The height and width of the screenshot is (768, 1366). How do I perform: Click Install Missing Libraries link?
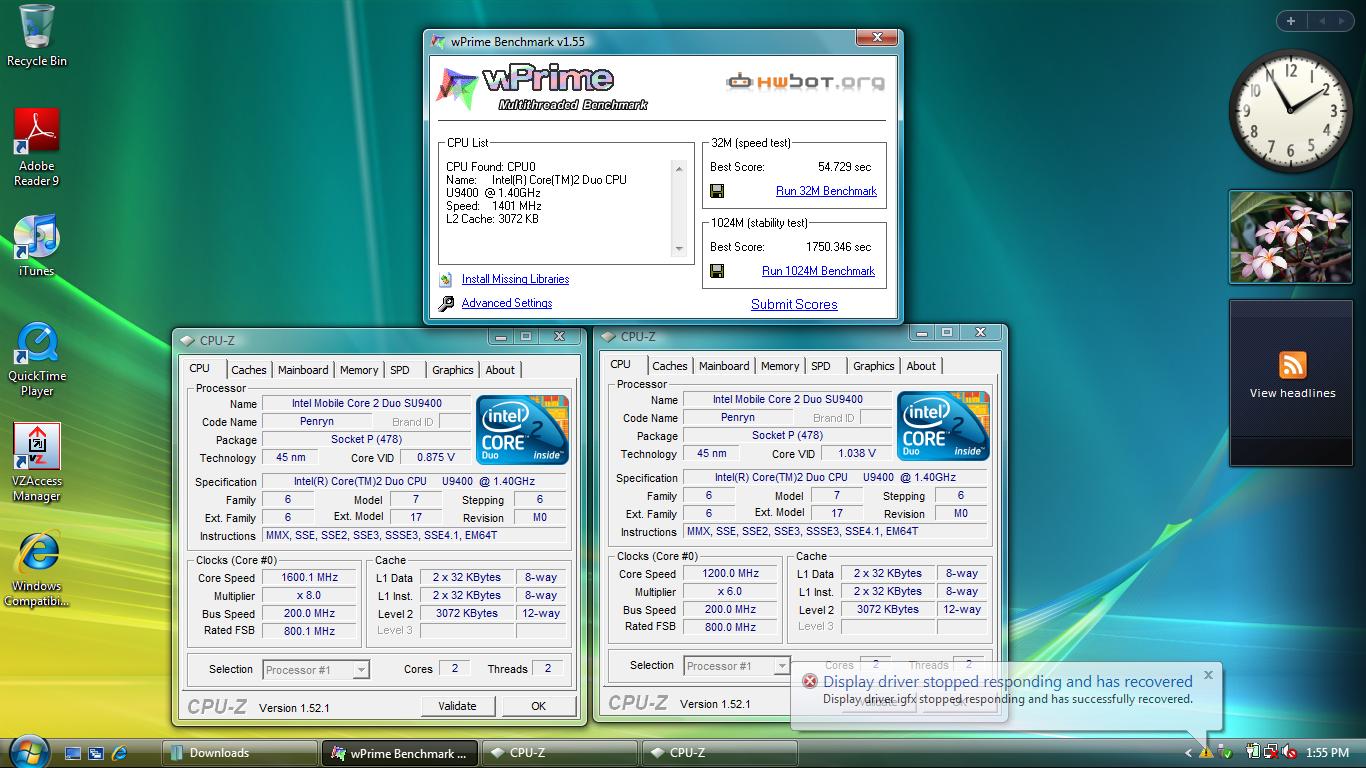click(515, 280)
